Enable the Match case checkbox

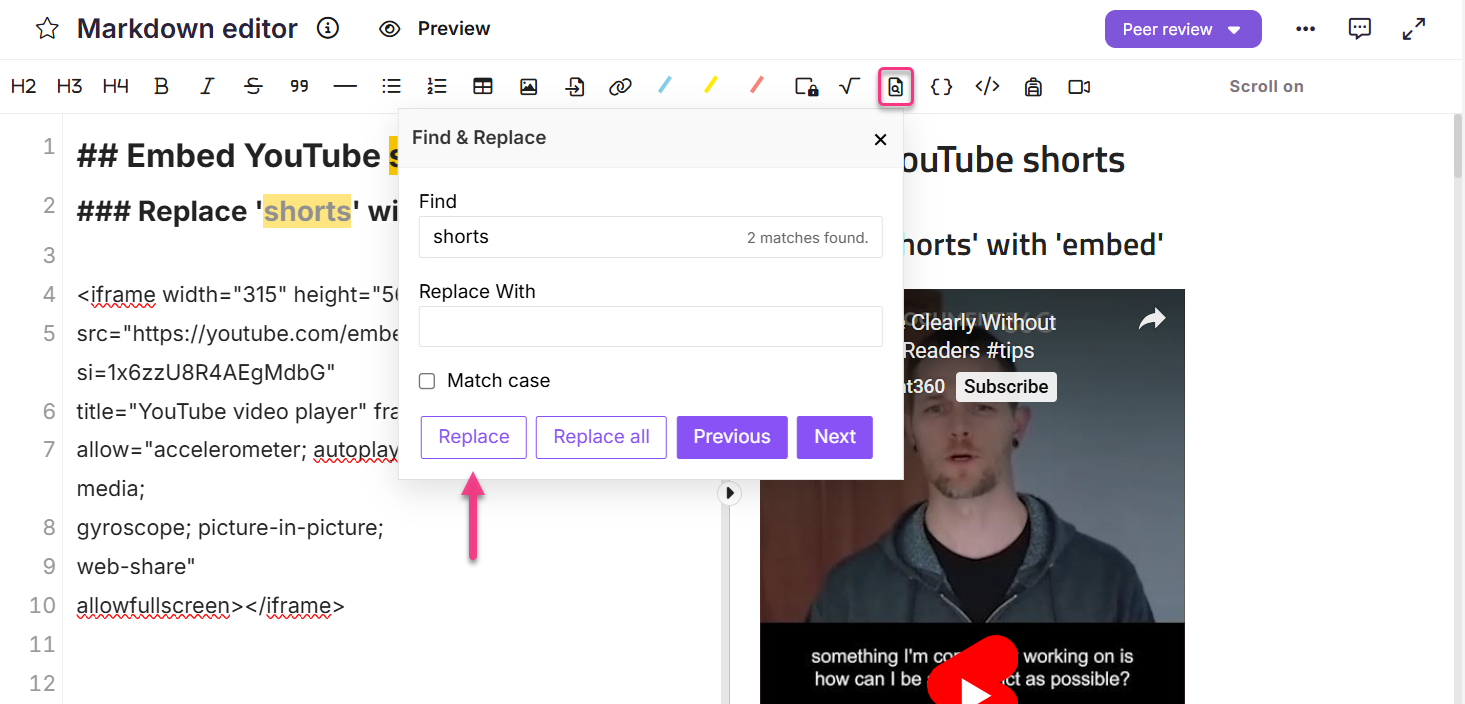point(427,380)
